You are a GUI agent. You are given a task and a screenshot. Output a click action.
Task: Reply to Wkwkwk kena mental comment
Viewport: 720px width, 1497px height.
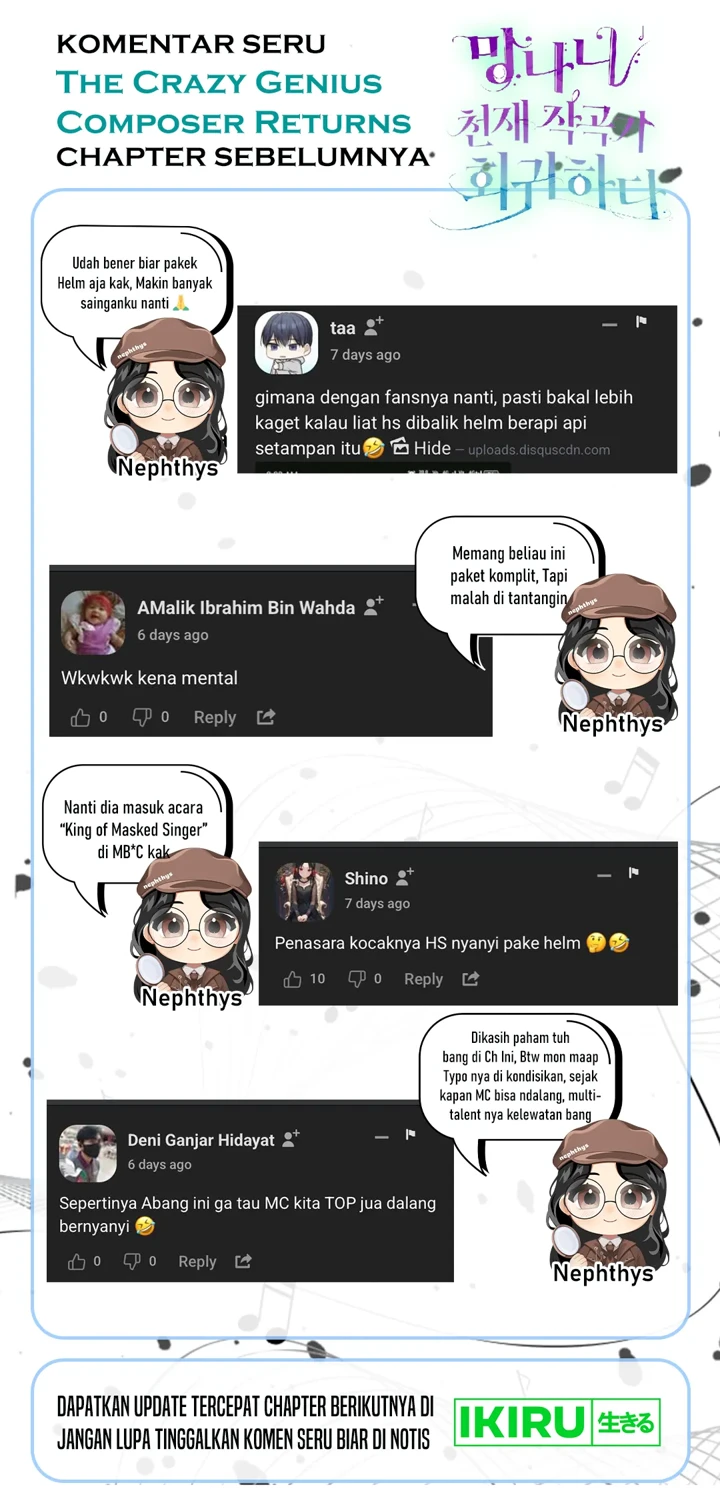(215, 717)
